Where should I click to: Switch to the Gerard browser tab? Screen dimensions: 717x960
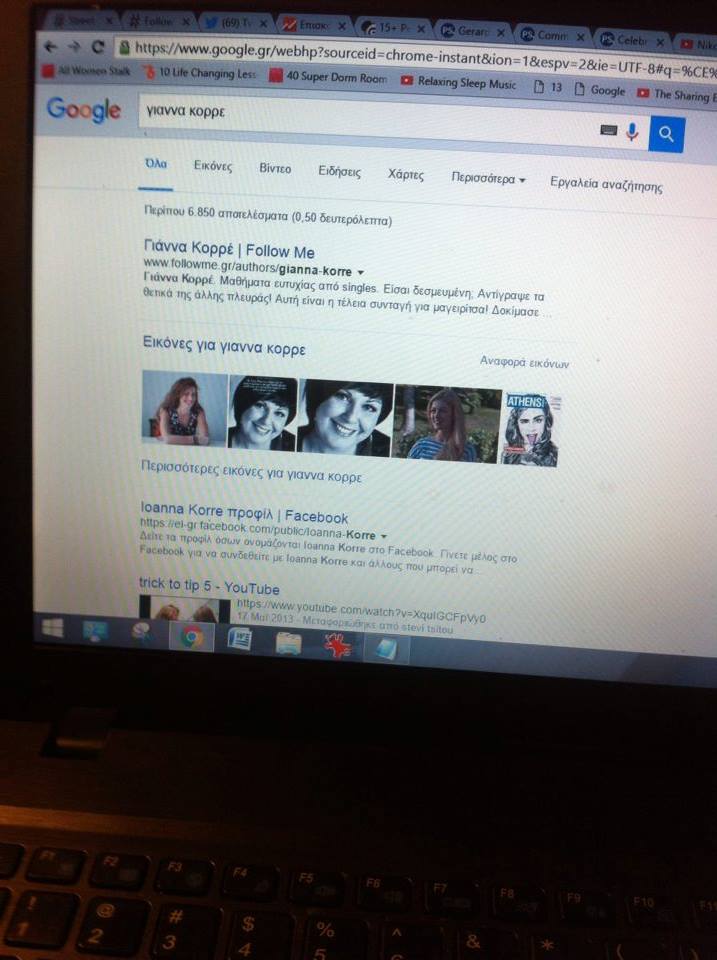[x=471, y=31]
